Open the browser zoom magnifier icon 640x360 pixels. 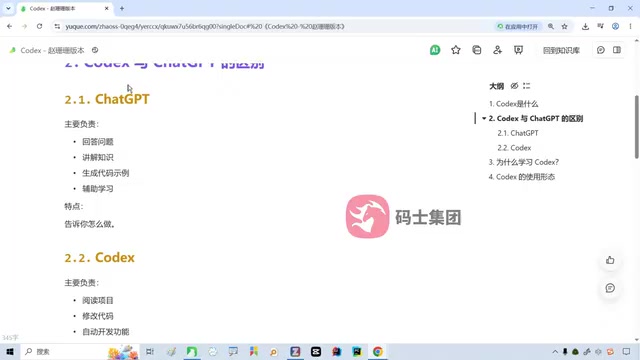pos(551,27)
